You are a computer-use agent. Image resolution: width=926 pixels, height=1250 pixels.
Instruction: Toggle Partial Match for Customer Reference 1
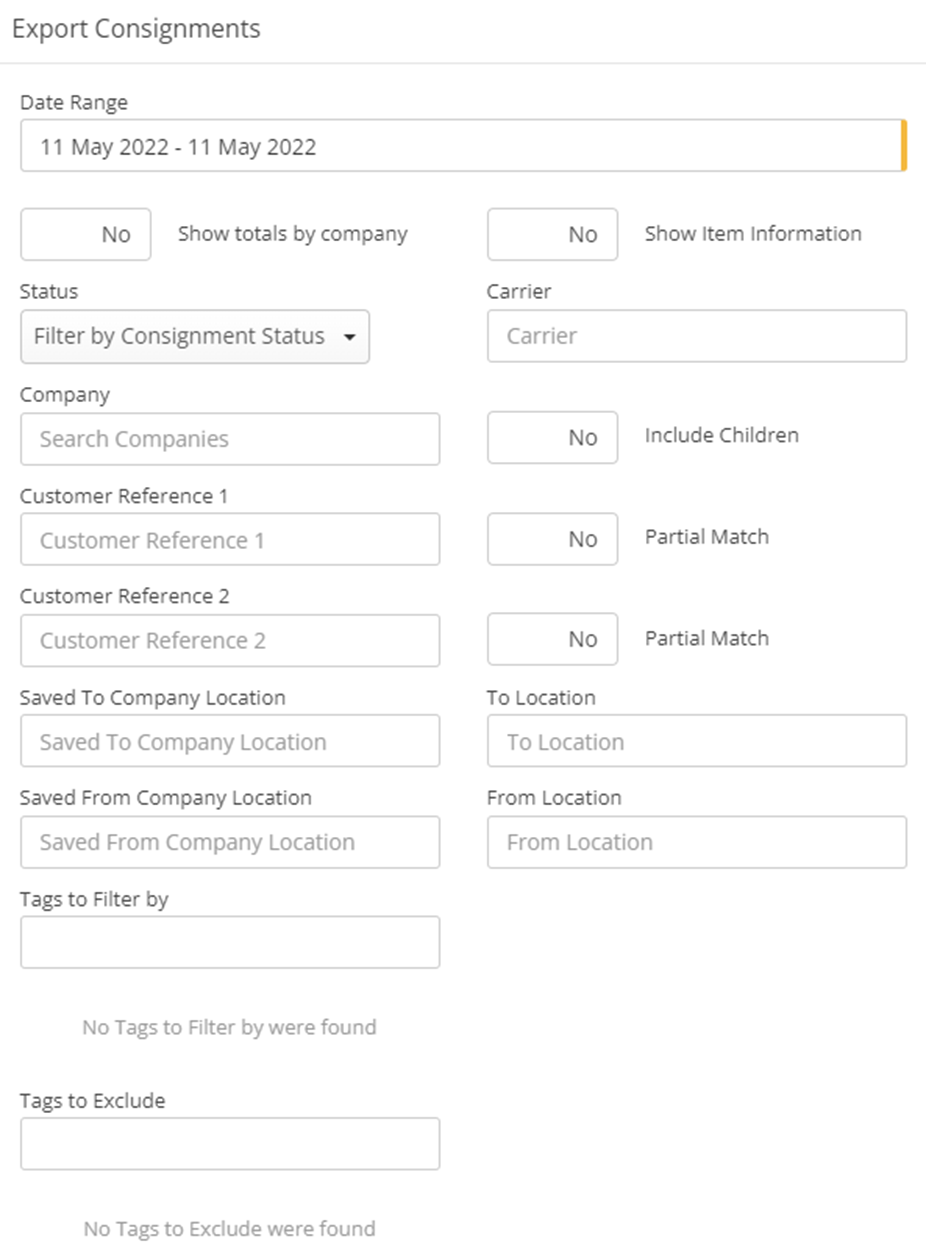(552, 539)
